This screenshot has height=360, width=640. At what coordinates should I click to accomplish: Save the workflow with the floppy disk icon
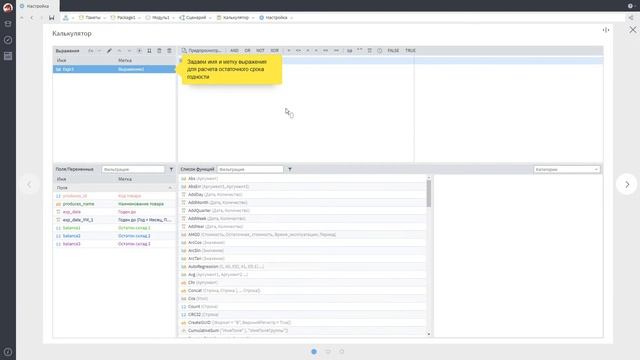point(51,18)
